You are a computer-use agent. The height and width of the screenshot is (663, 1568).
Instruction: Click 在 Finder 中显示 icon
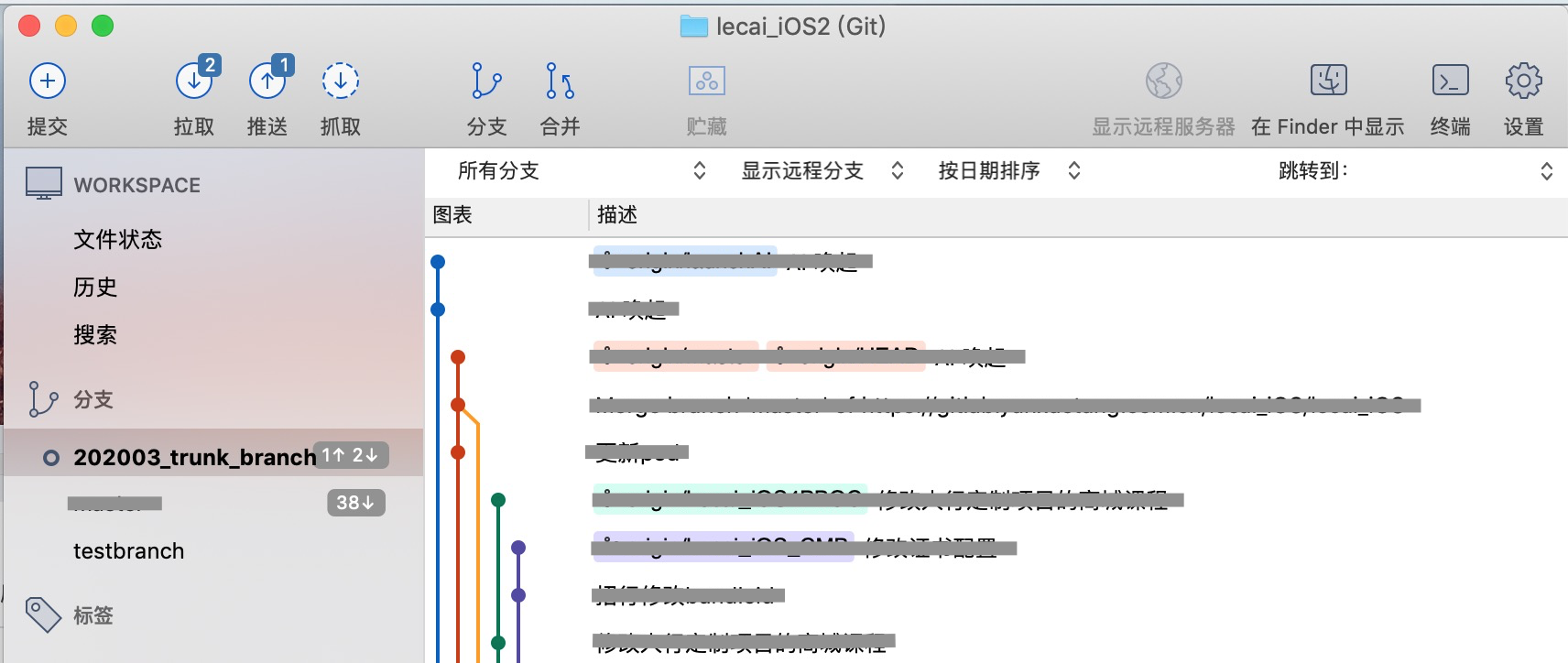point(1328,81)
